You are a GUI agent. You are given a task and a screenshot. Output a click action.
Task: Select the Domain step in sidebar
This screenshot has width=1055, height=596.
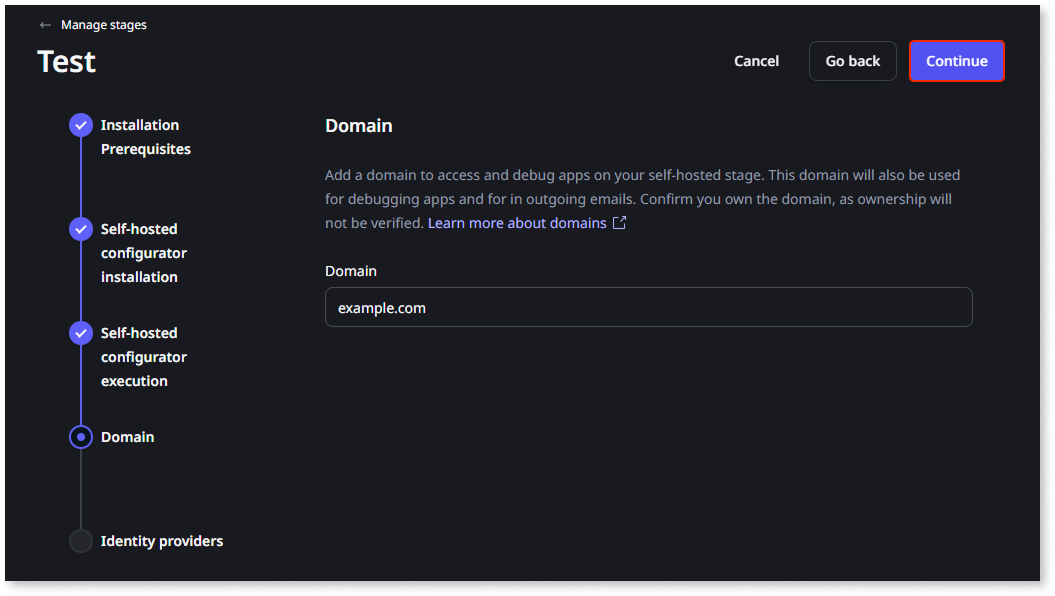(x=128, y=437)
